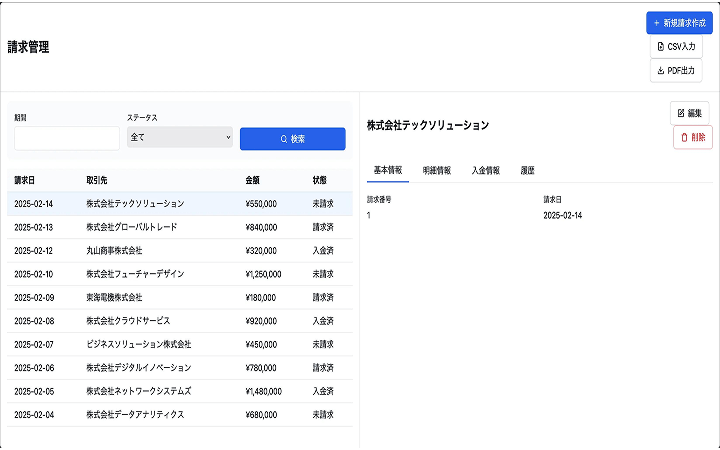Click amount ¥680,000
This screenshot has width=720, height=450.
coord(261,415)
